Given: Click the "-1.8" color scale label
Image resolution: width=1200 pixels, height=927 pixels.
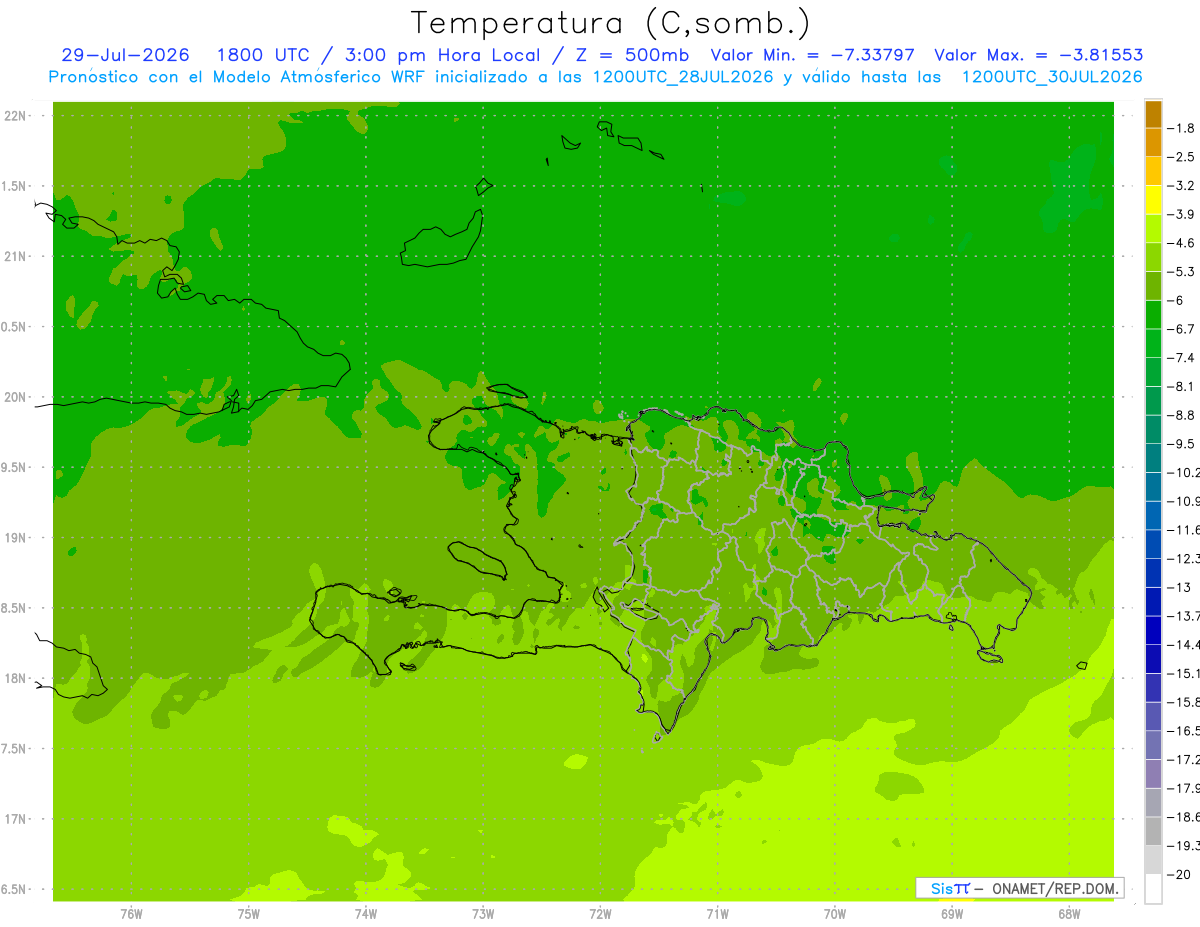Looking at the screenshot, I should [x=1182, y=128].
